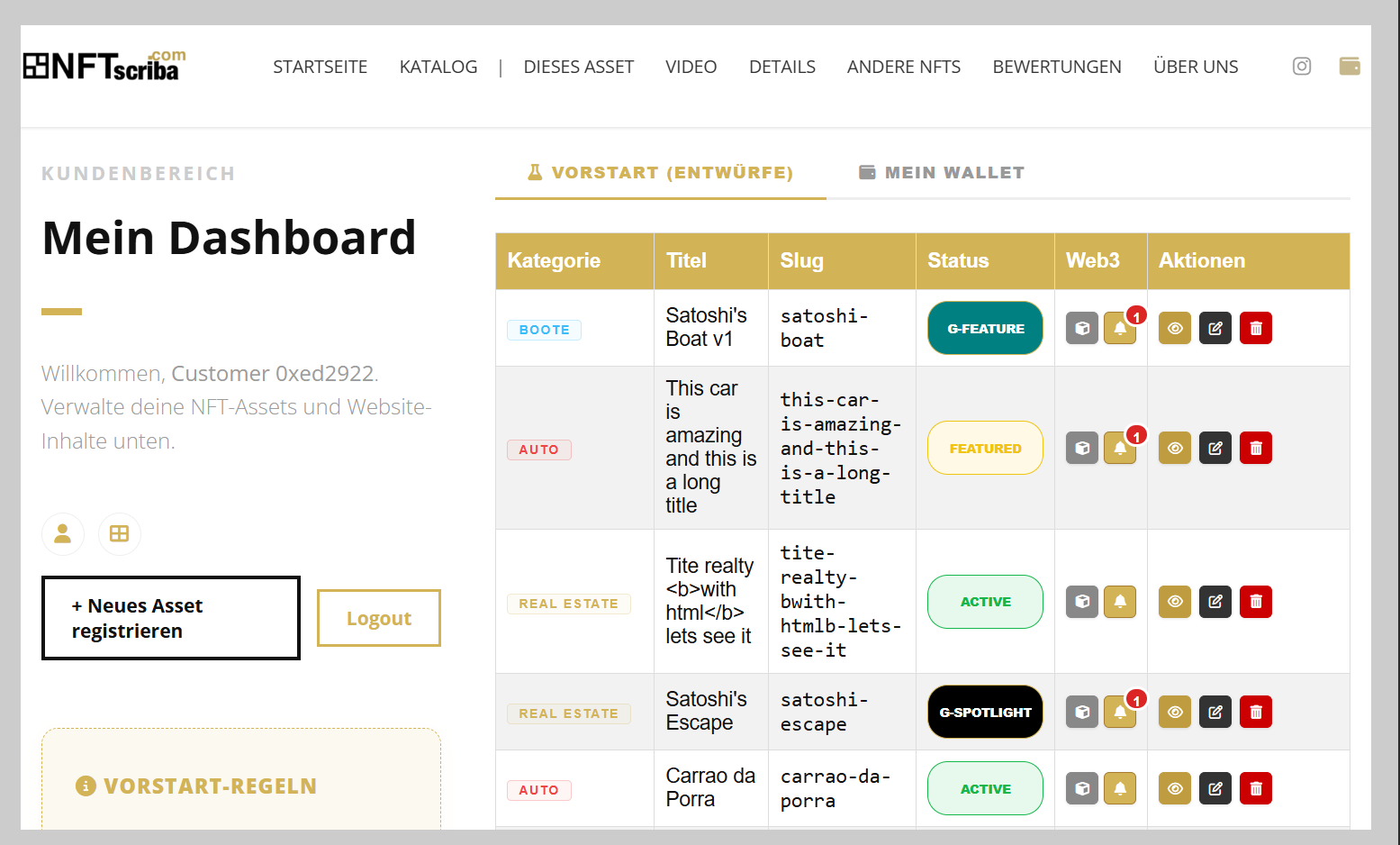Click the Kategorie column header

(x=574, y=261)
